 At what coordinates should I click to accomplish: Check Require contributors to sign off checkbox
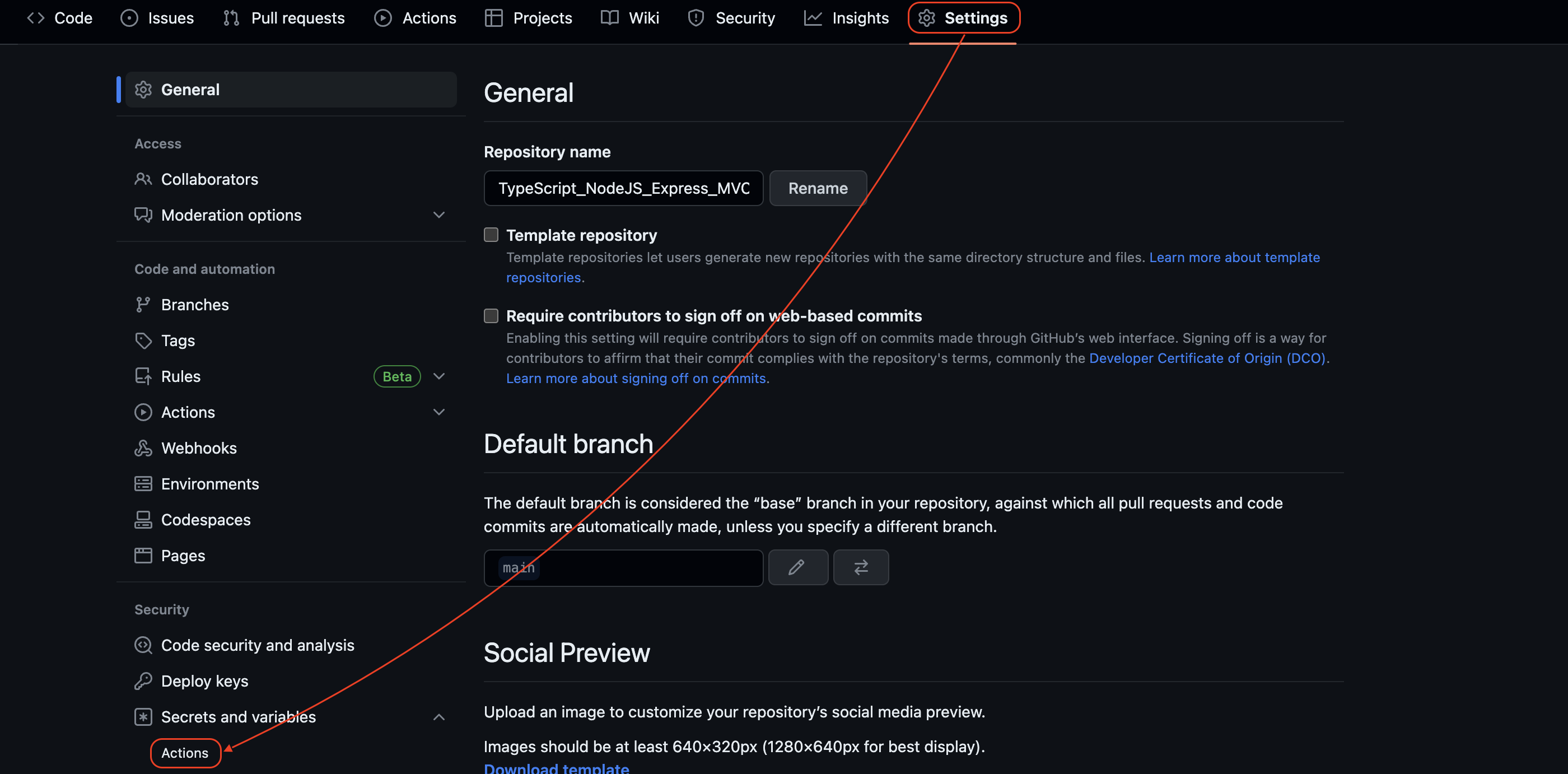(491, 315)
